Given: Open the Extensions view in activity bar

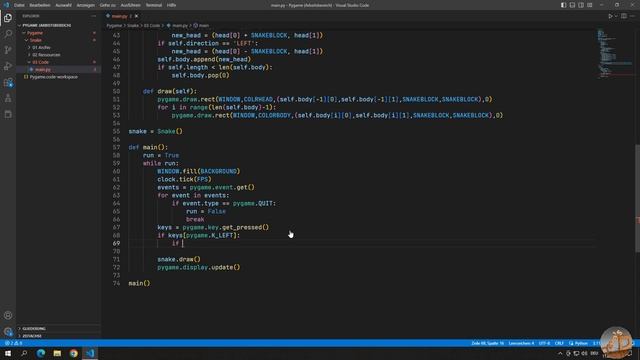Looking at the screenshot, I should (8, 82).
